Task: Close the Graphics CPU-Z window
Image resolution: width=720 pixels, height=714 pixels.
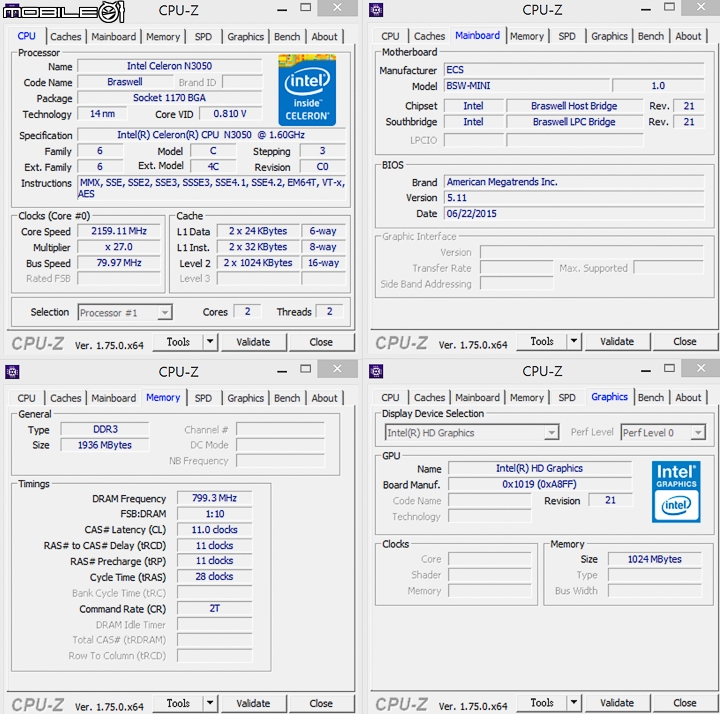Action: (x=700, y=368)
